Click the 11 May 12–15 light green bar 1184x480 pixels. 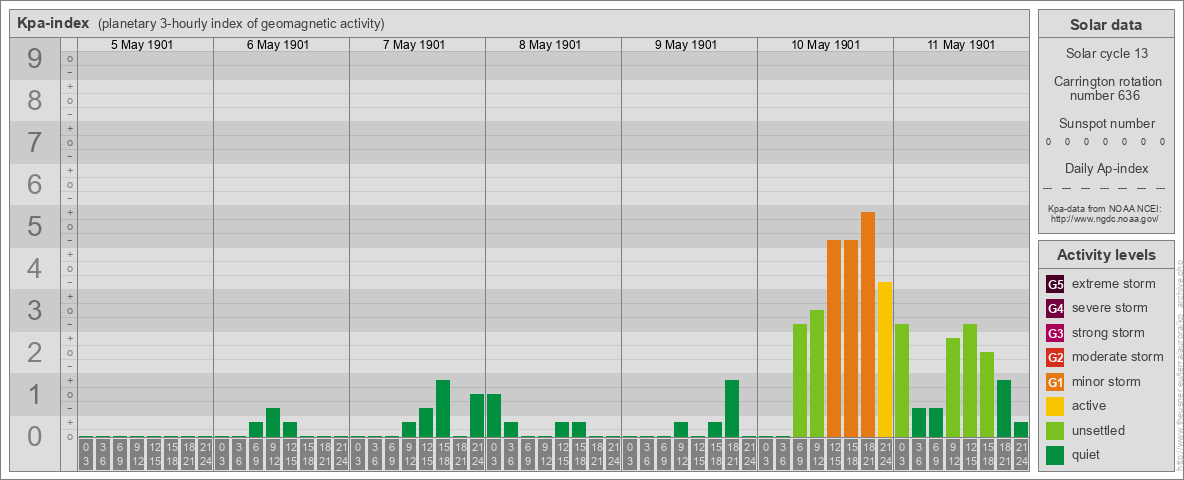click(x=970, y=381)
